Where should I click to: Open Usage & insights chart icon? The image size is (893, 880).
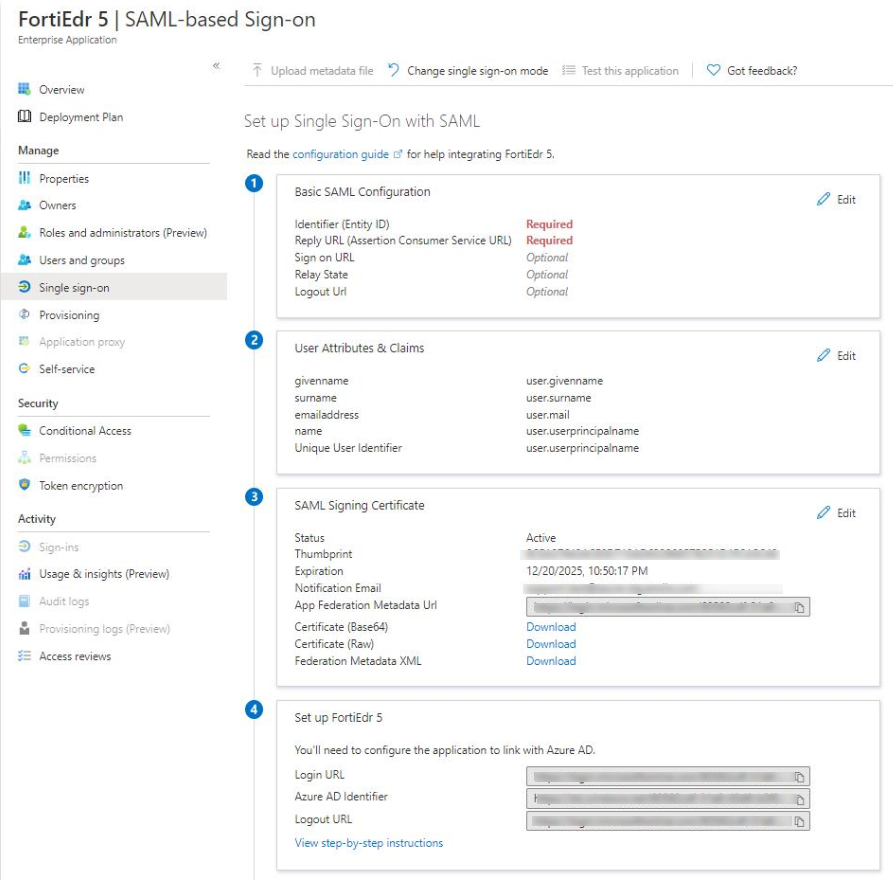click(25, 574)
